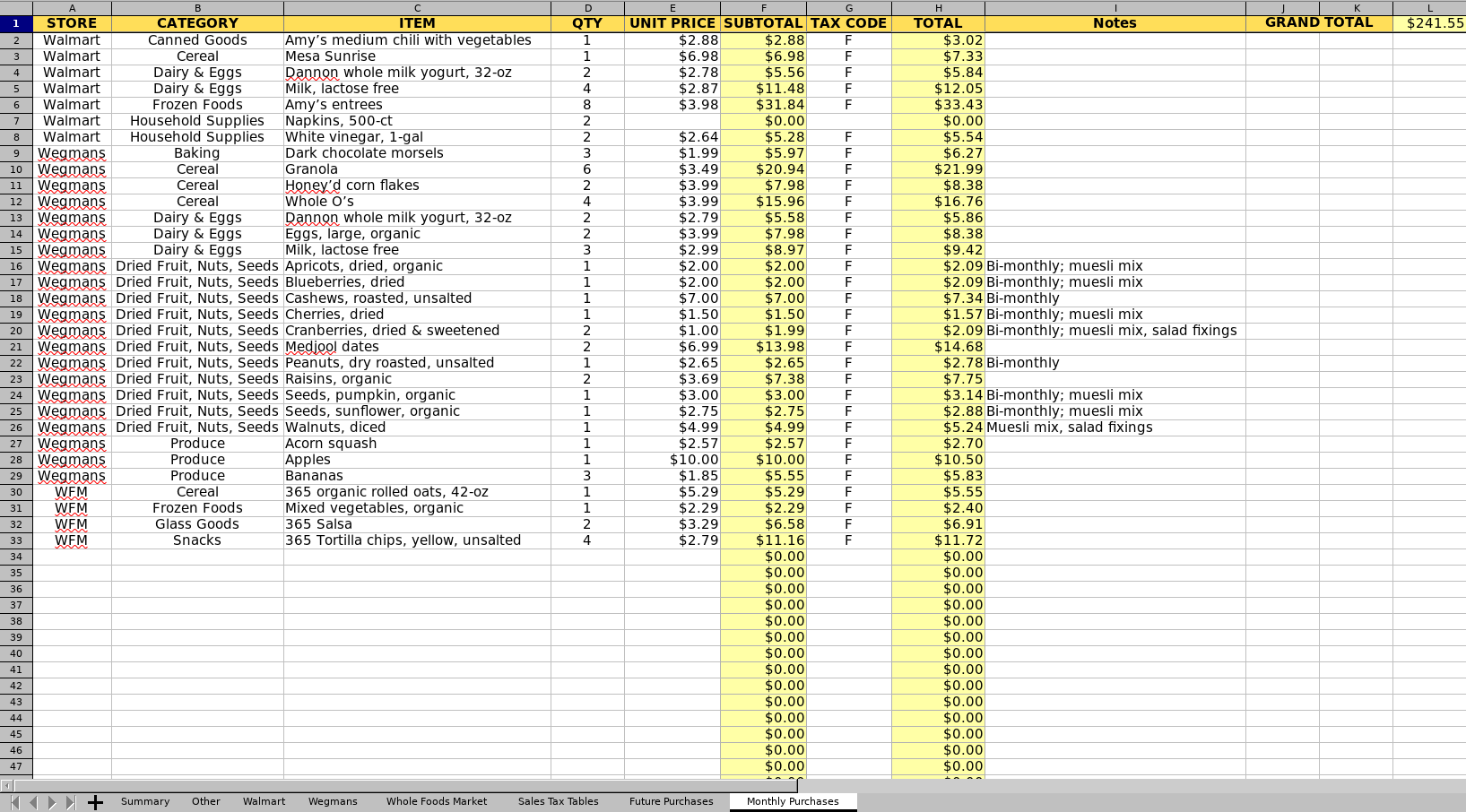
Task: Click the next sheet arrow
Action: 52,801
